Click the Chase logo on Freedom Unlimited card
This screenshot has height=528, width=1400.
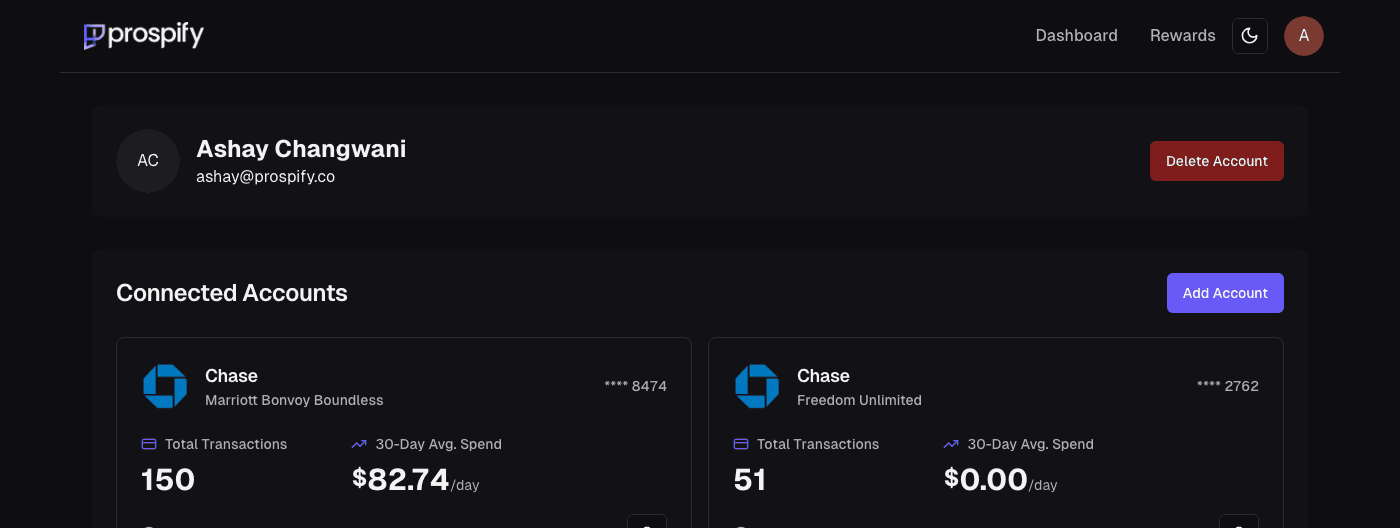pos(757,386)
